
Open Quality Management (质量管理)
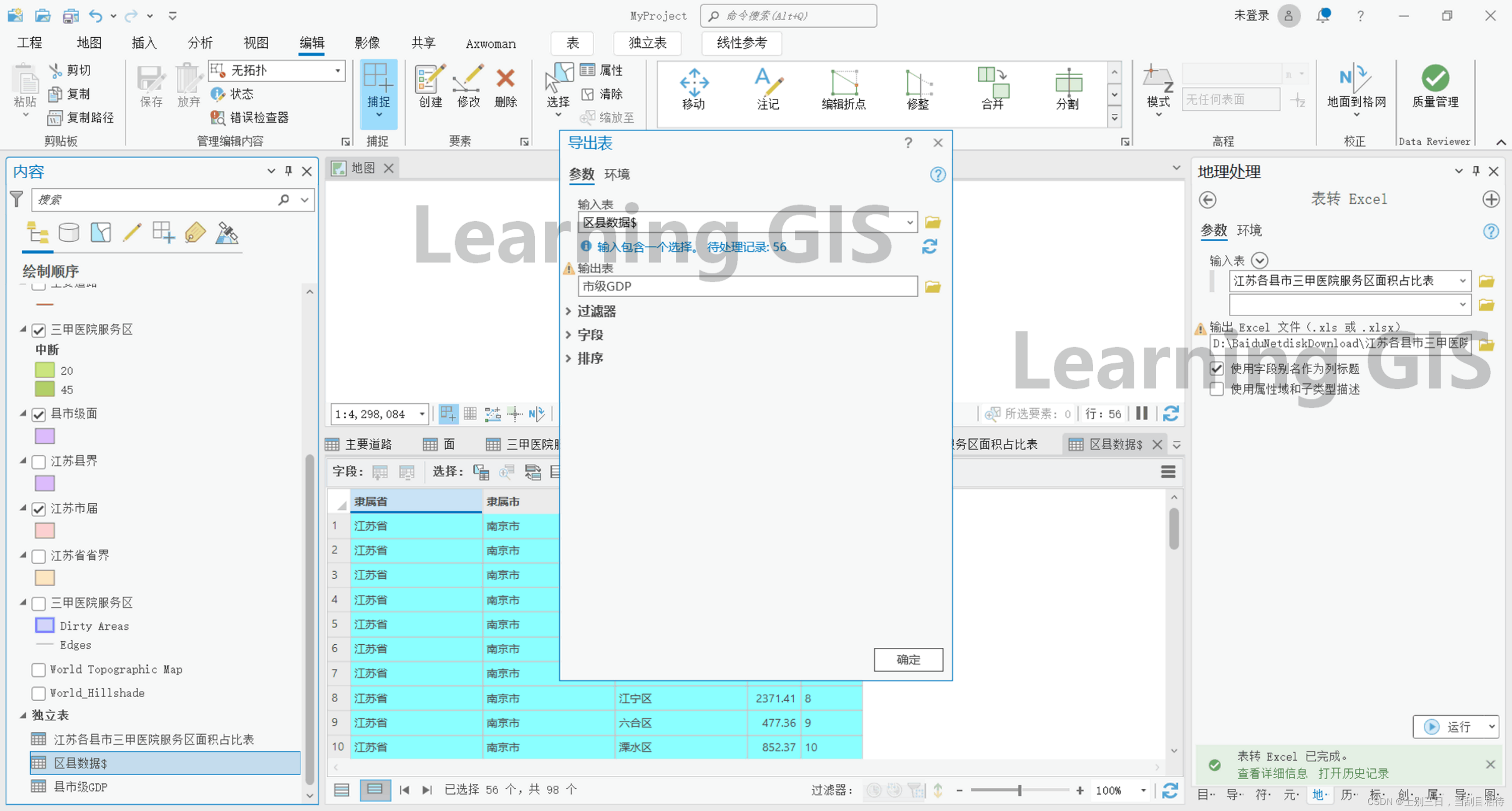pyautogui.click(x=1435, y=87)
